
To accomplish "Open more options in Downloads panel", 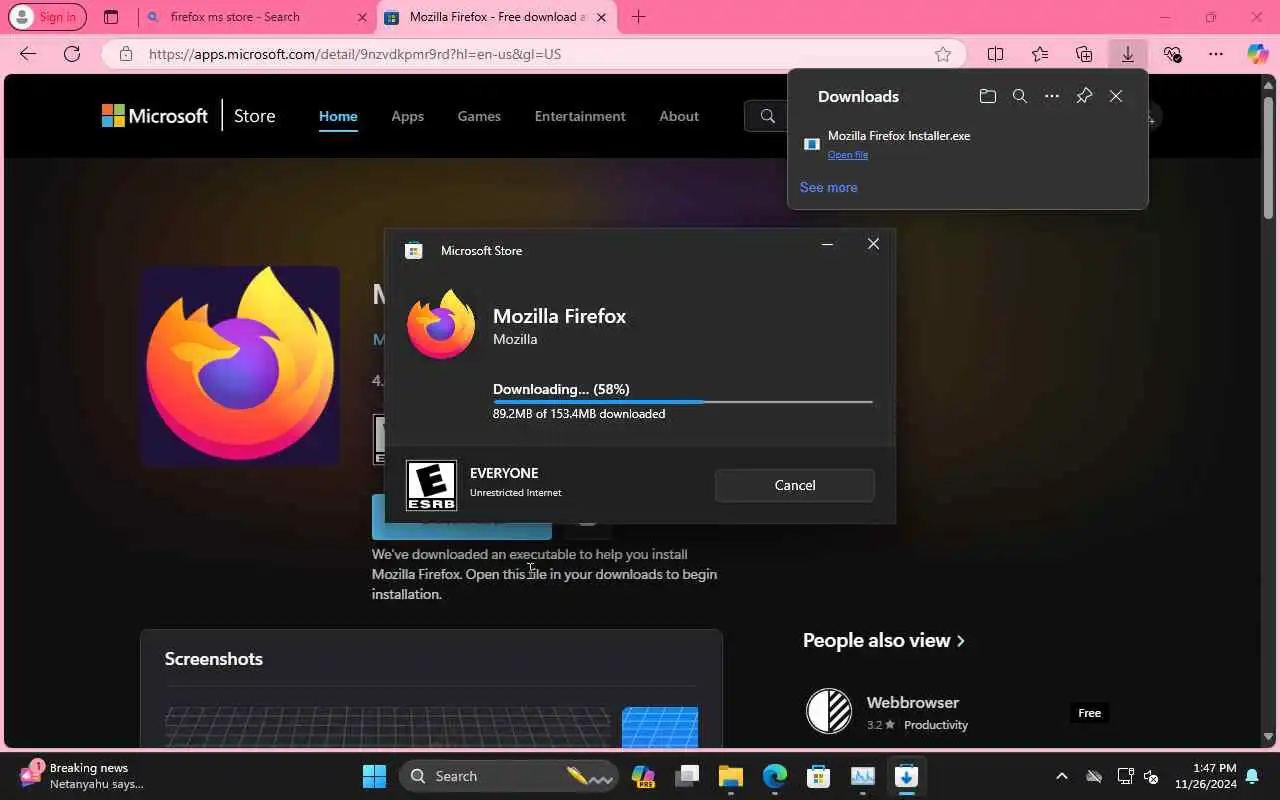I will [x=1052, y=96].
